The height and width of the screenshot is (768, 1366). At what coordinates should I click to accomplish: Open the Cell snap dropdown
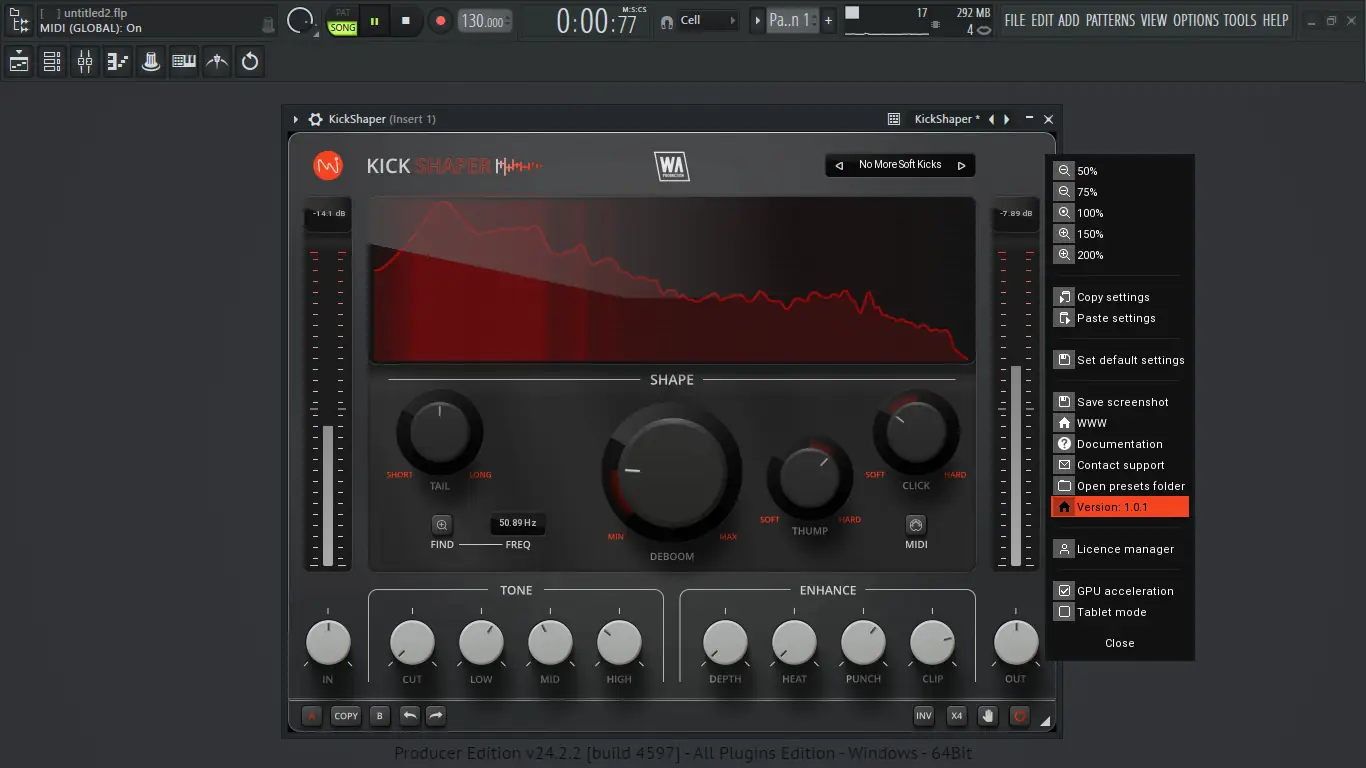tap(709, 20)
